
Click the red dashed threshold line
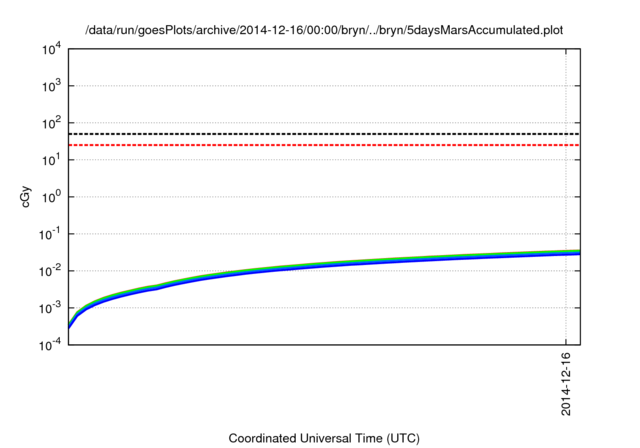click(324, 145)
